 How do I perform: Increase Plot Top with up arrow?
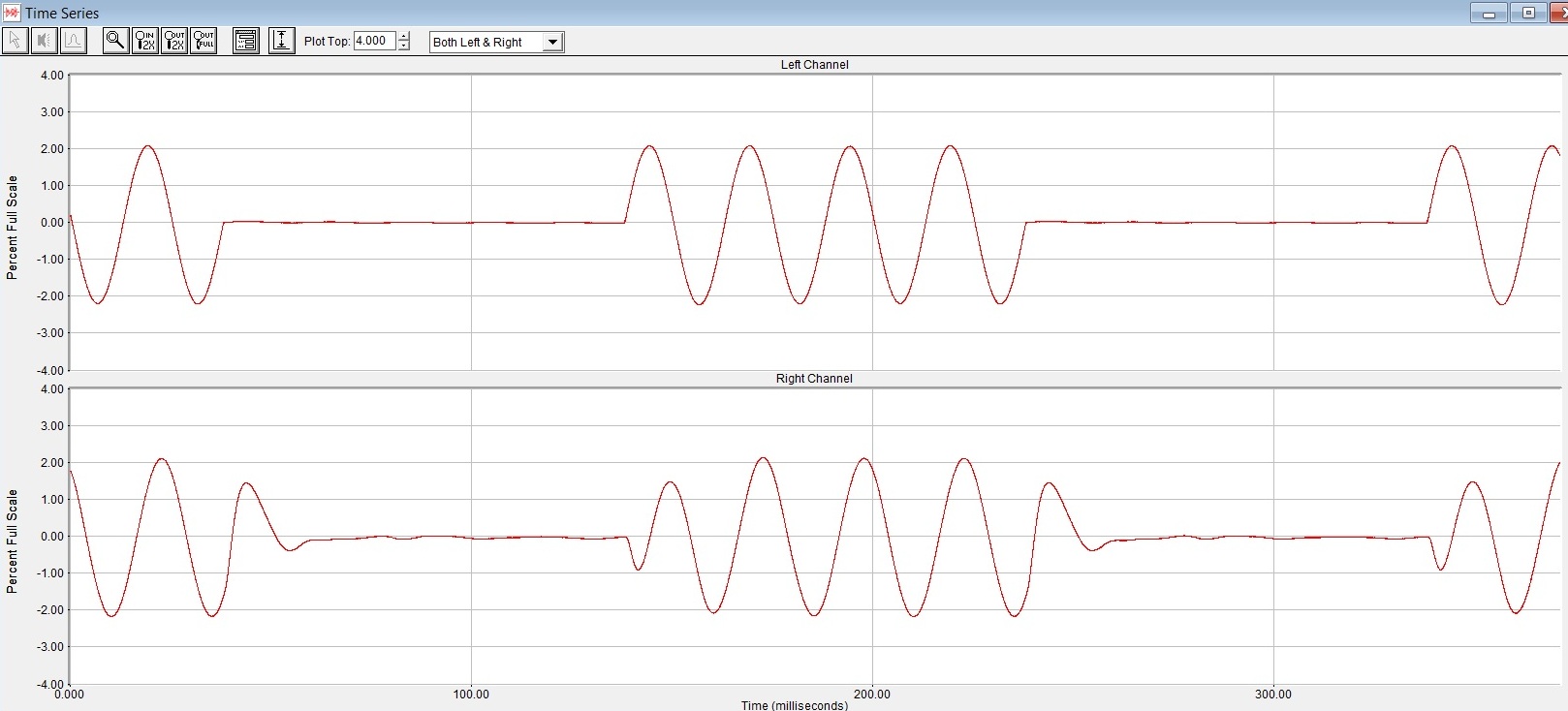tap(404, 37)
